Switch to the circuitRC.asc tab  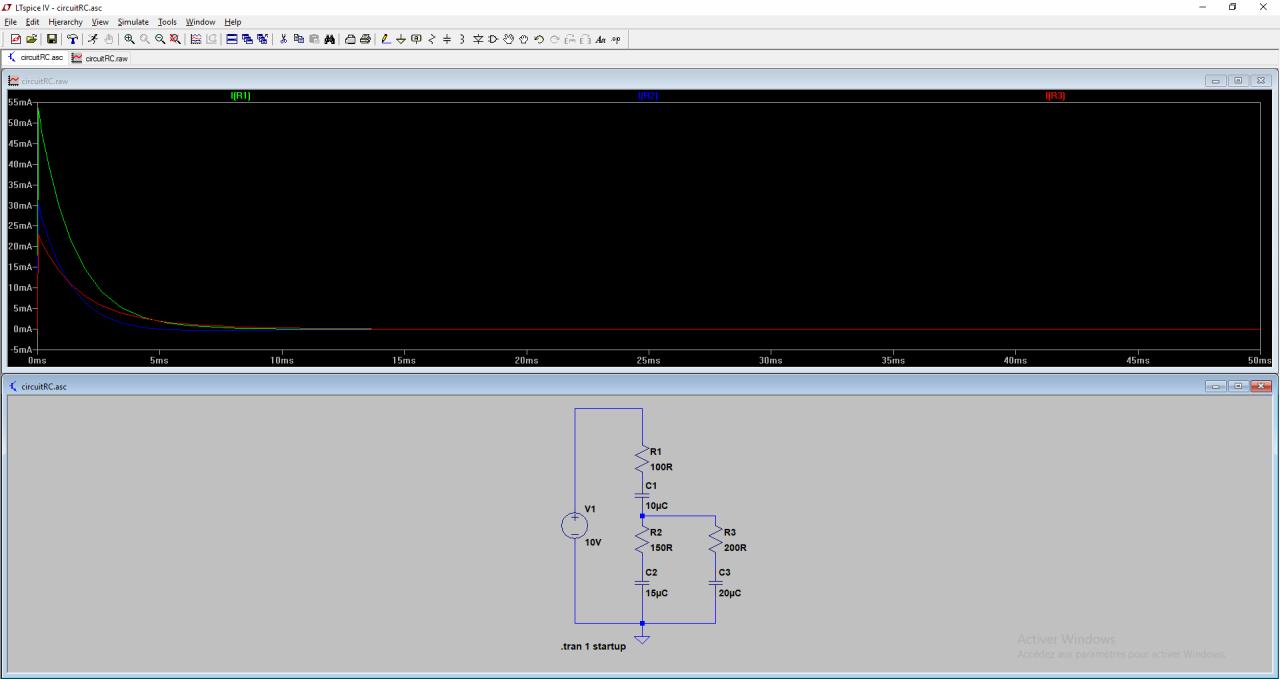36,58
